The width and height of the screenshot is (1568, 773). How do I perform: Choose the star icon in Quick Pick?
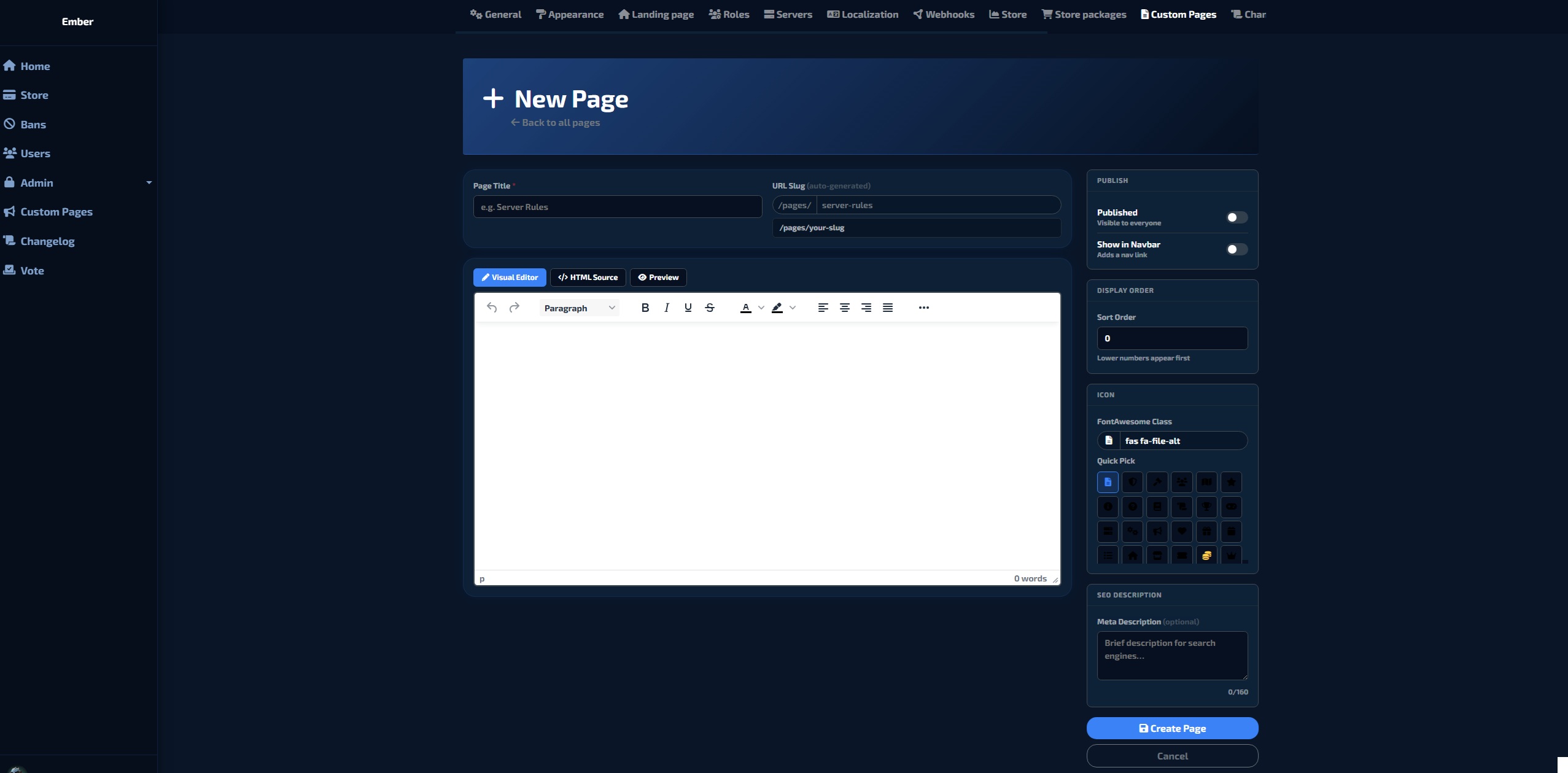point(1231,482)
